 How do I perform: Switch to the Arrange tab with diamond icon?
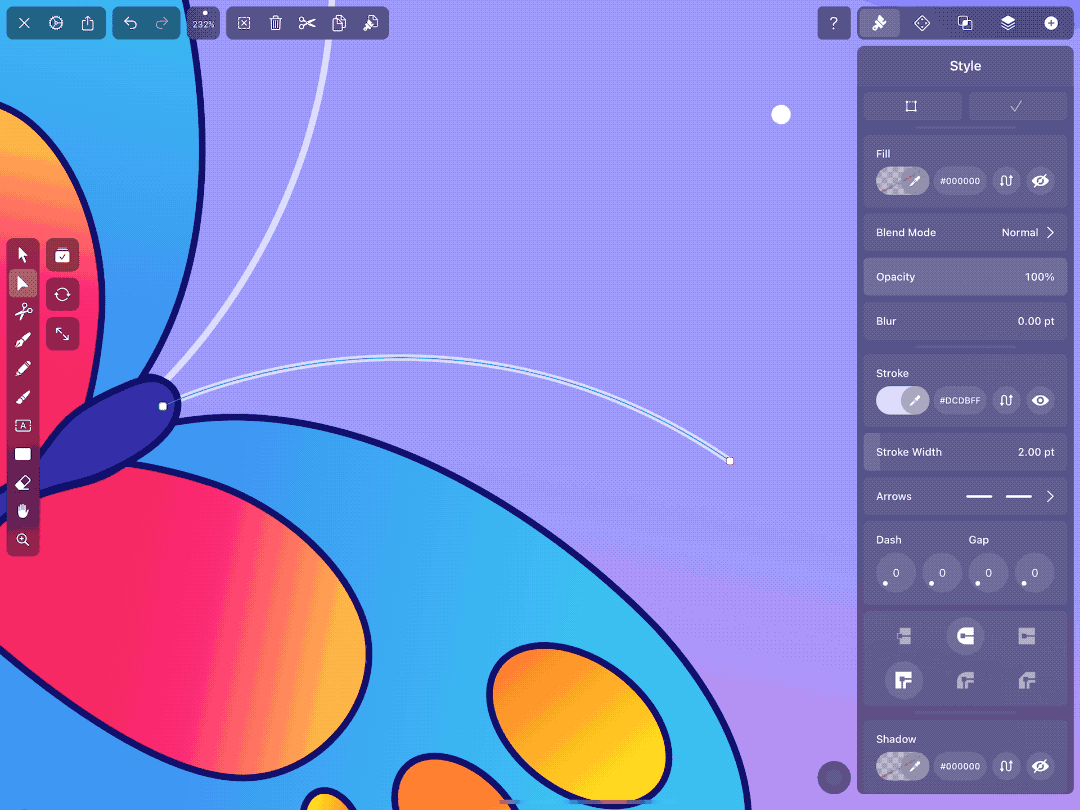922,23
